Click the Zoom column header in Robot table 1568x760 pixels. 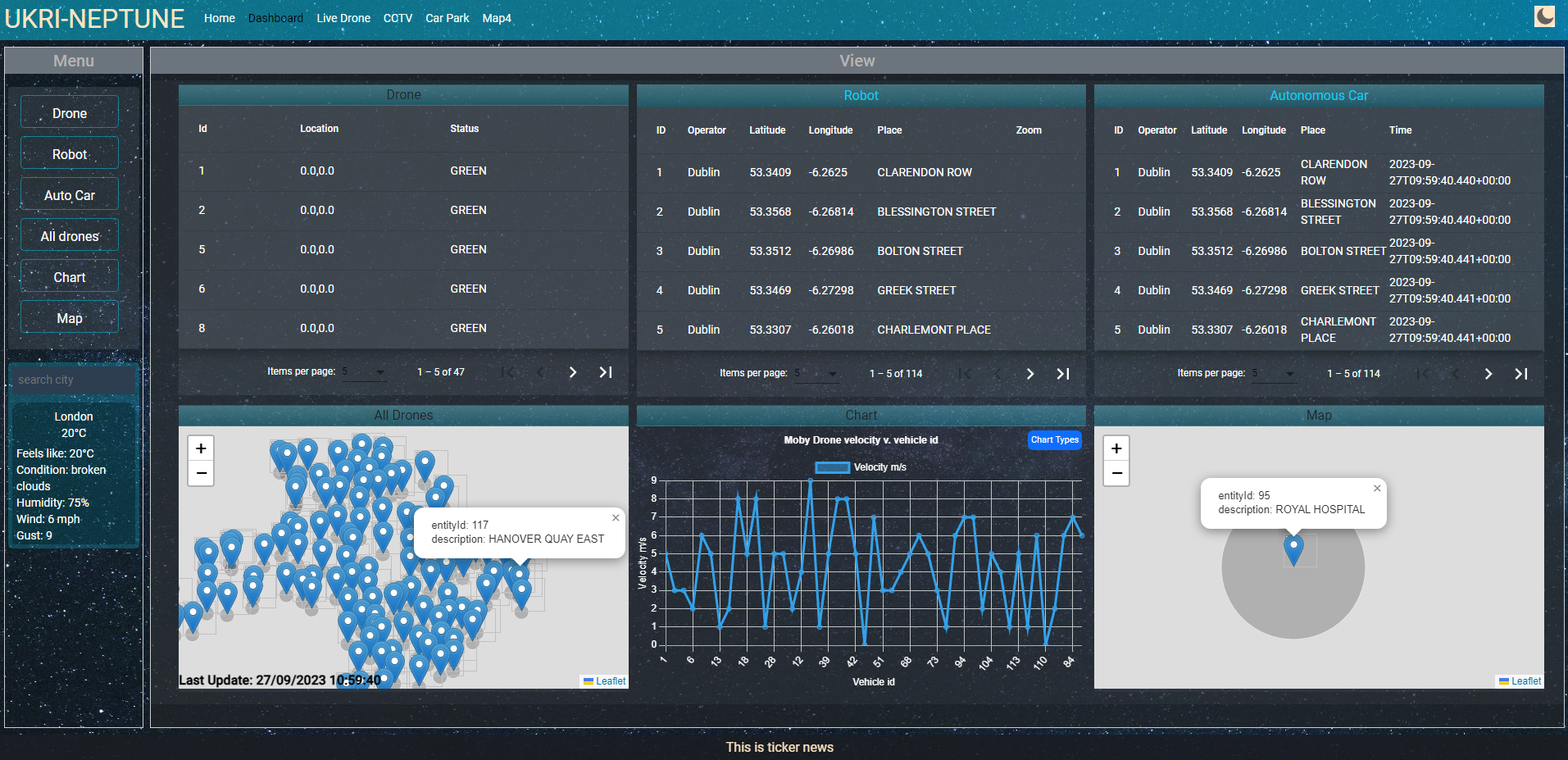click(x=1029, y=130)
